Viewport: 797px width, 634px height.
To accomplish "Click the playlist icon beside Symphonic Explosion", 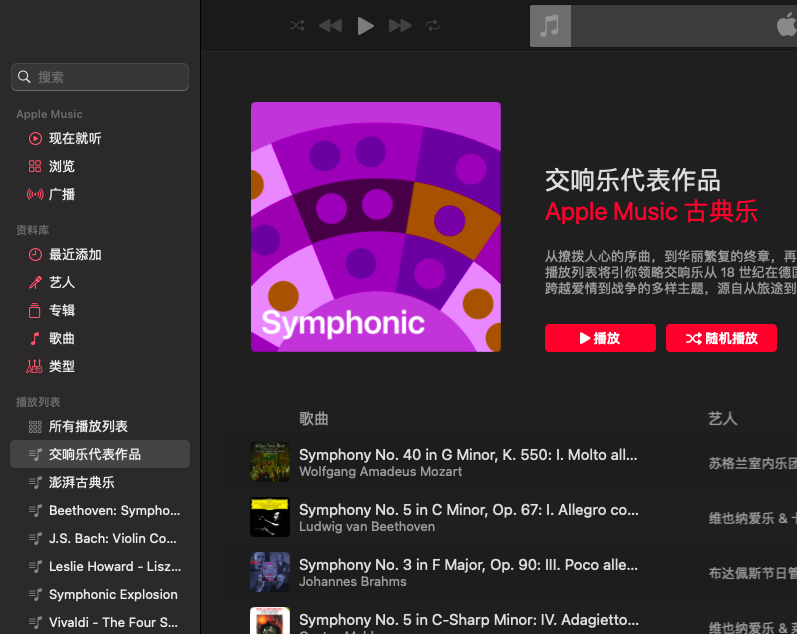I will click(x=35, y=594).
